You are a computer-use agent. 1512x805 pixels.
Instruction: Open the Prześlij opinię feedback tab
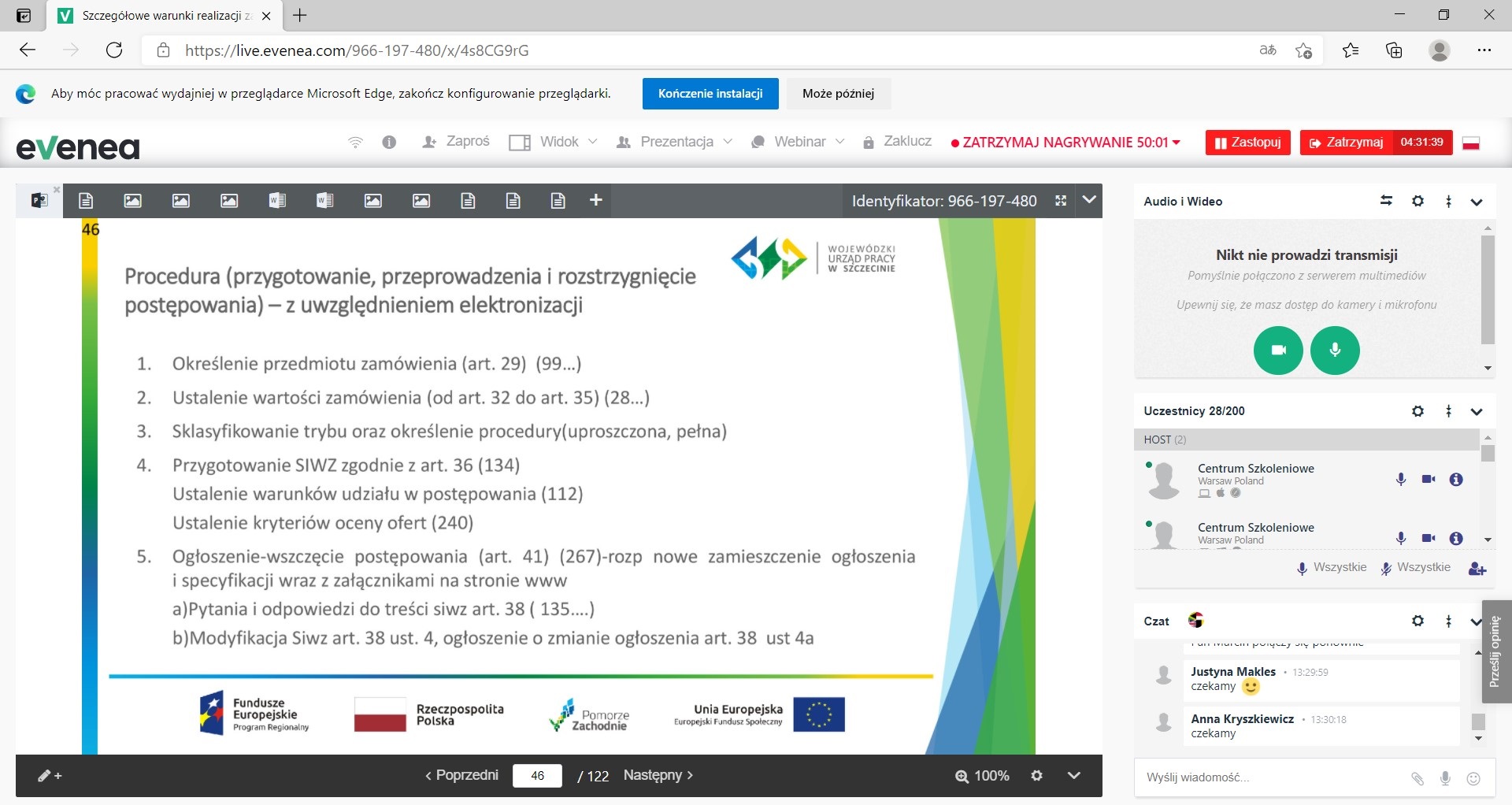click(x=1496, y=651)
